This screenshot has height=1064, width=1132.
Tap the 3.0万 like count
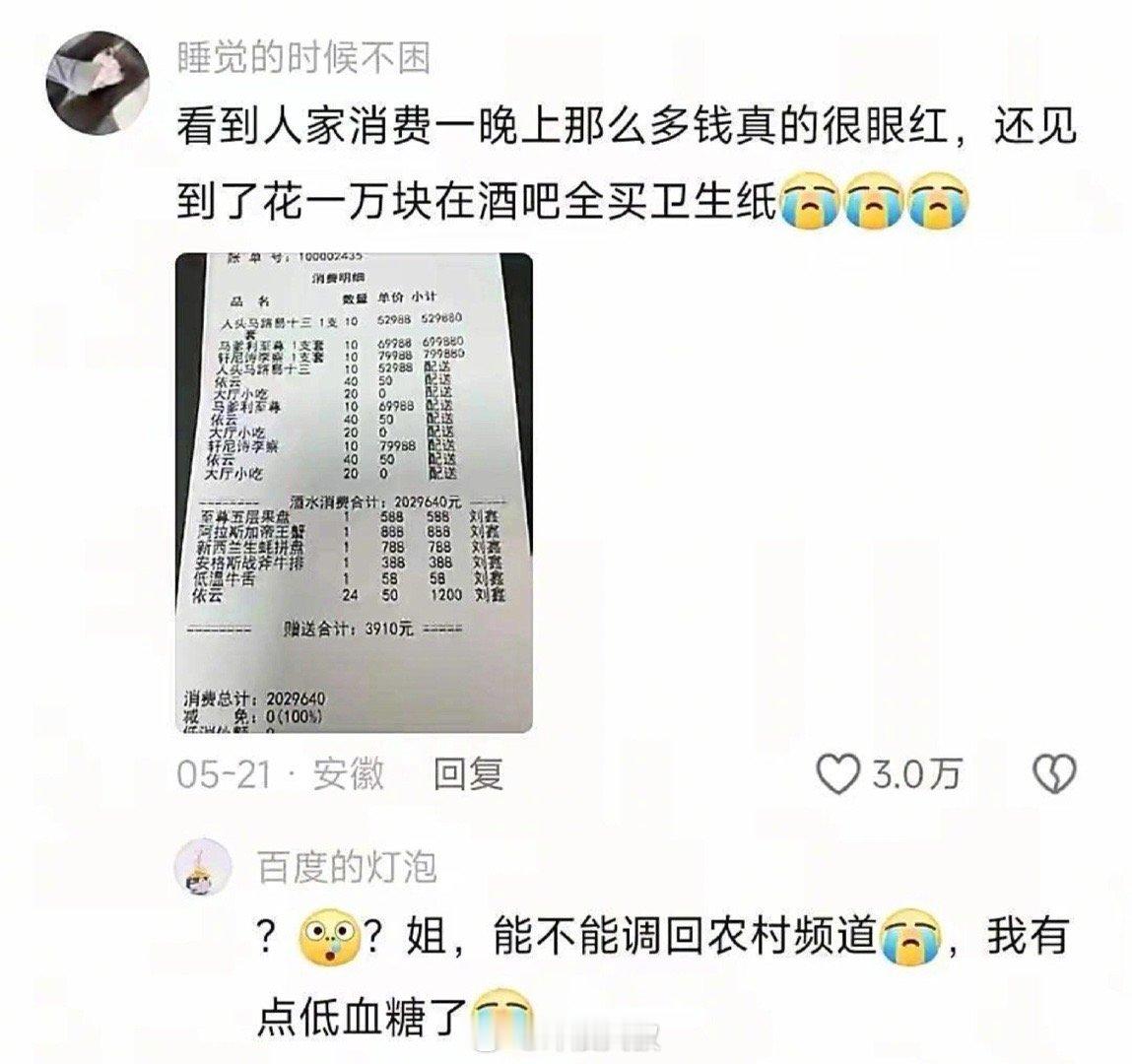pyautogui.click(x=917, y=774)
